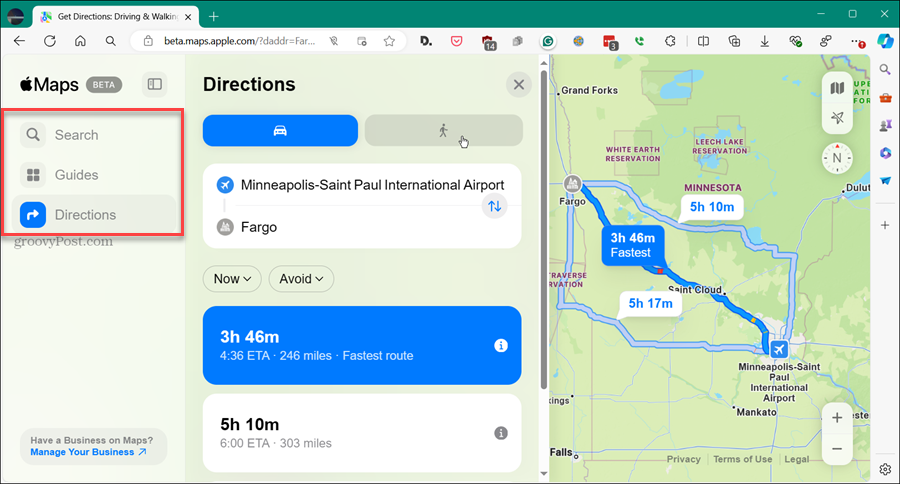Close the Get Directions tab
Image resolution: width=900 pixels, height=484 pixels.
188,17
